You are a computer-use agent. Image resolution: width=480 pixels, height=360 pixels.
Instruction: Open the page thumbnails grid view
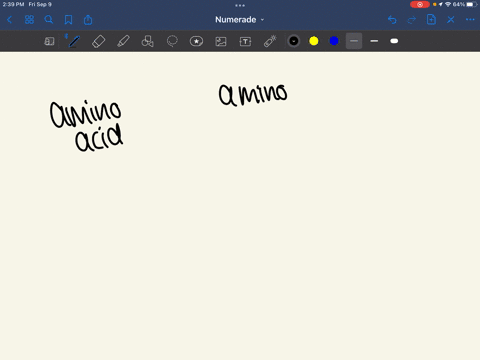pos(29,20)
